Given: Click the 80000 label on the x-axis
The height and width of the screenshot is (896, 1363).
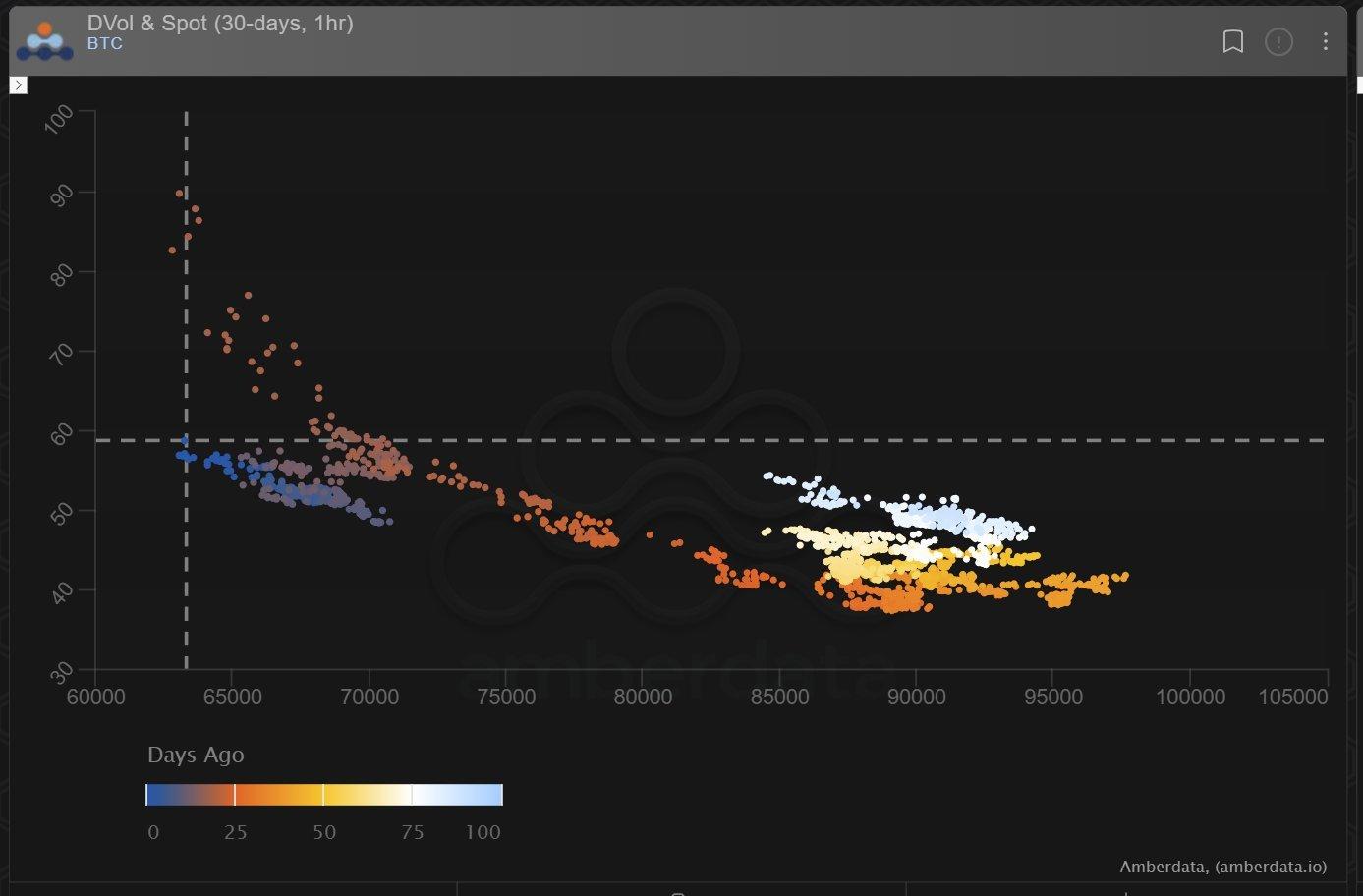Looking at the screenshot, I should pyautogui.click(x=642, y=697).
